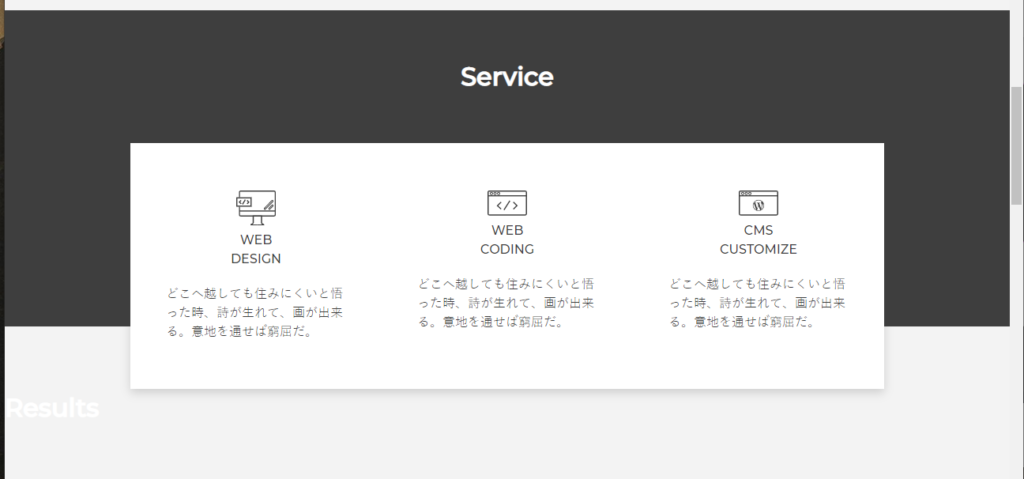Click the code brackets inside the Web Coding icon

(x=507, y=206)
